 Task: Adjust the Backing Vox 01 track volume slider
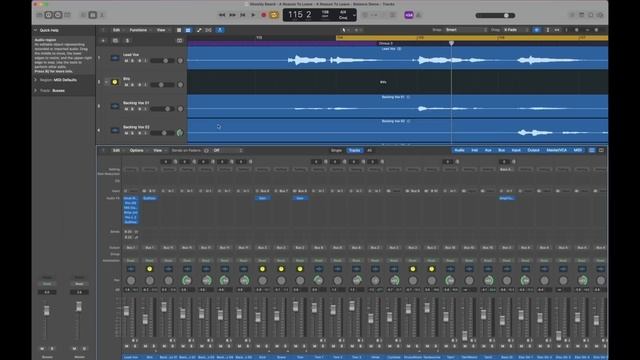162,109
